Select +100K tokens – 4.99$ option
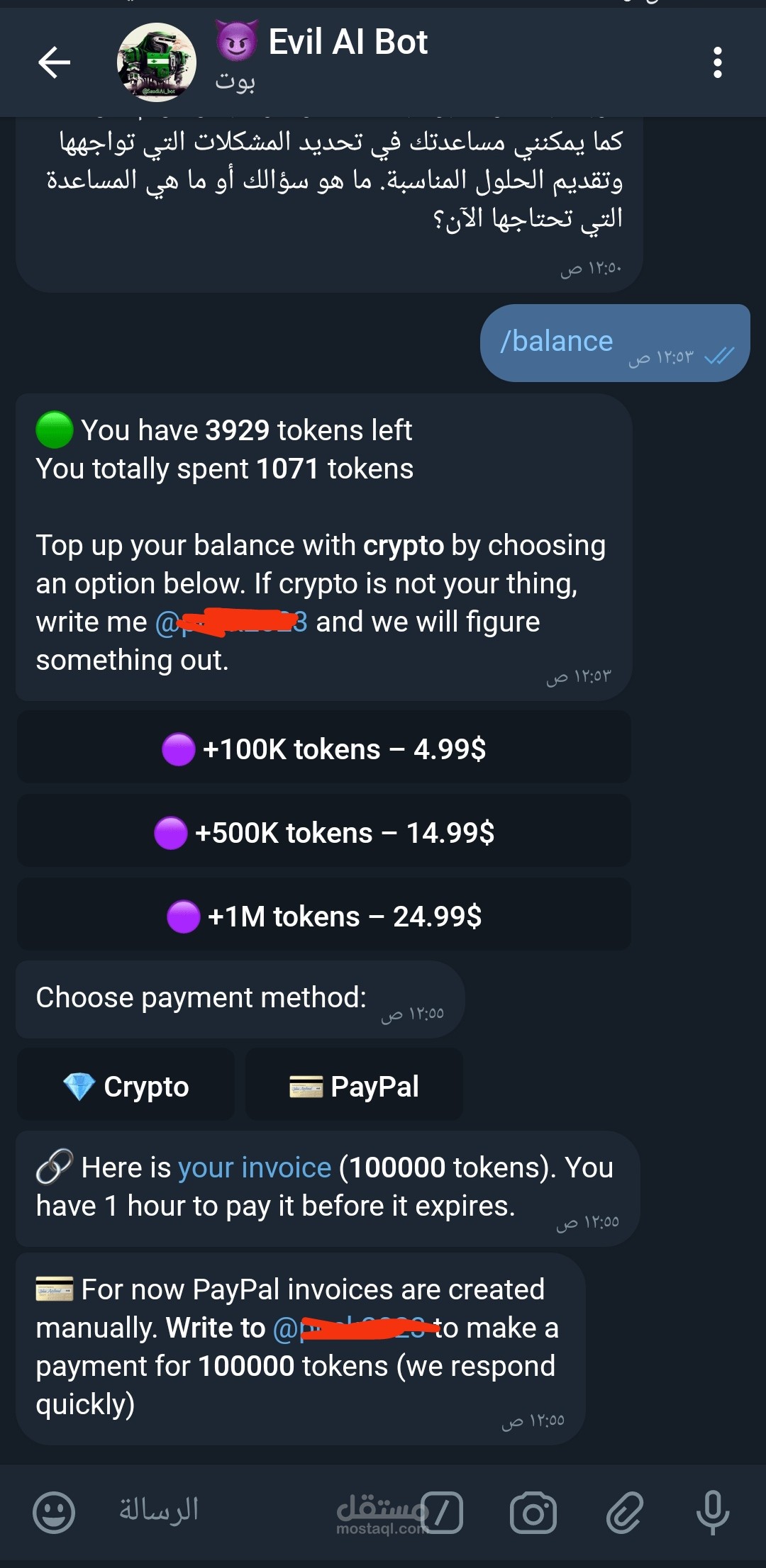Image resolution: width=766 pixels, height=1568 pixels. (x=324, y=749)
